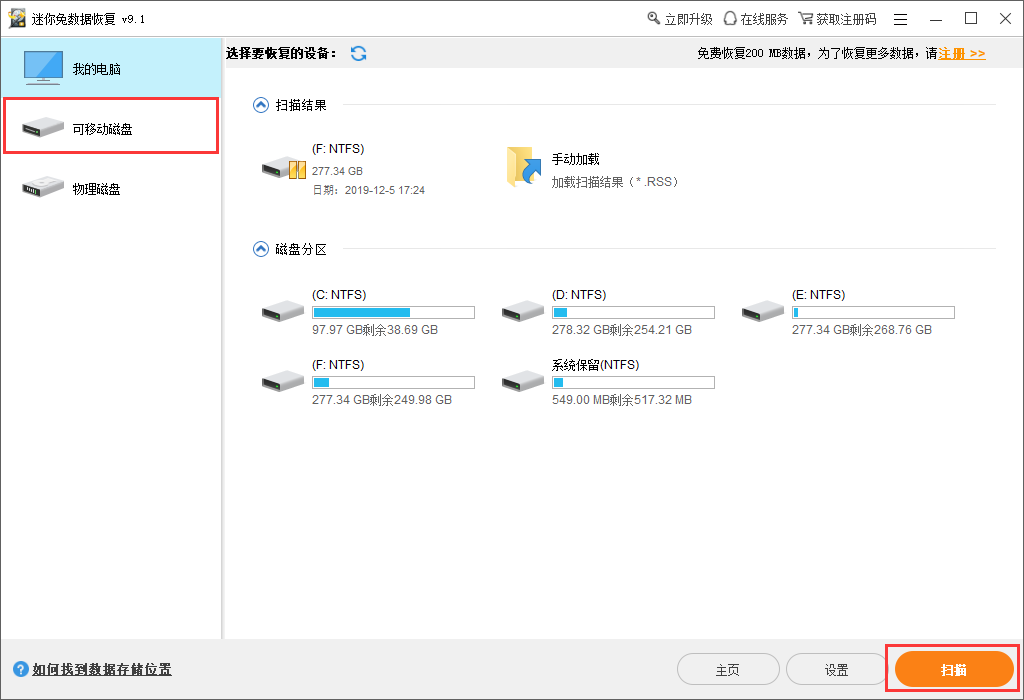The height and width of the screenshot is (700, 1024).
Task: Click the 扫描 button
Action: coord(953,669)
